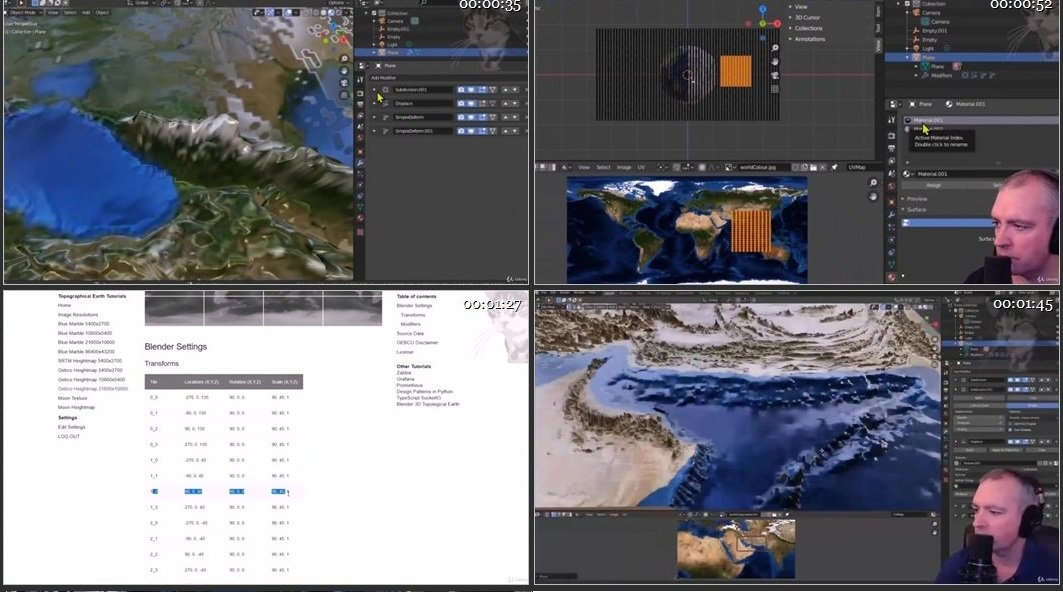Expand the Subdivision.001 modifier panel

click(x=374, y=90)
